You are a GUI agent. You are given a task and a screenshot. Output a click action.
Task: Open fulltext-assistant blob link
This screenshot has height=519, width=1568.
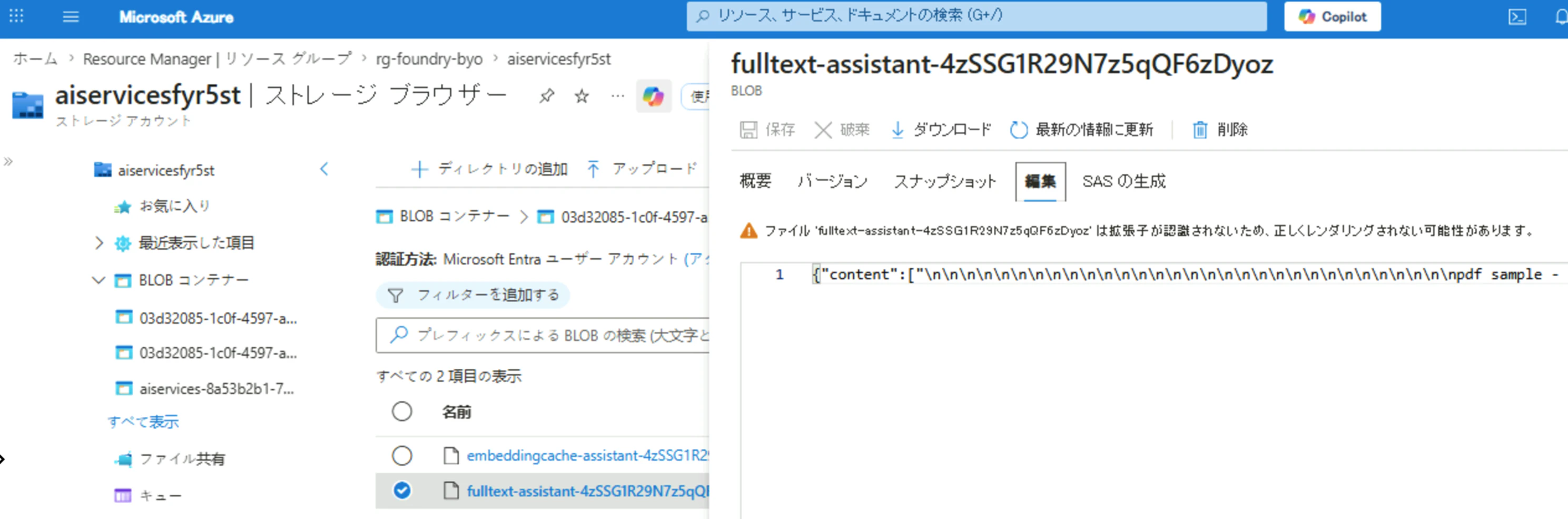[588, 491]
